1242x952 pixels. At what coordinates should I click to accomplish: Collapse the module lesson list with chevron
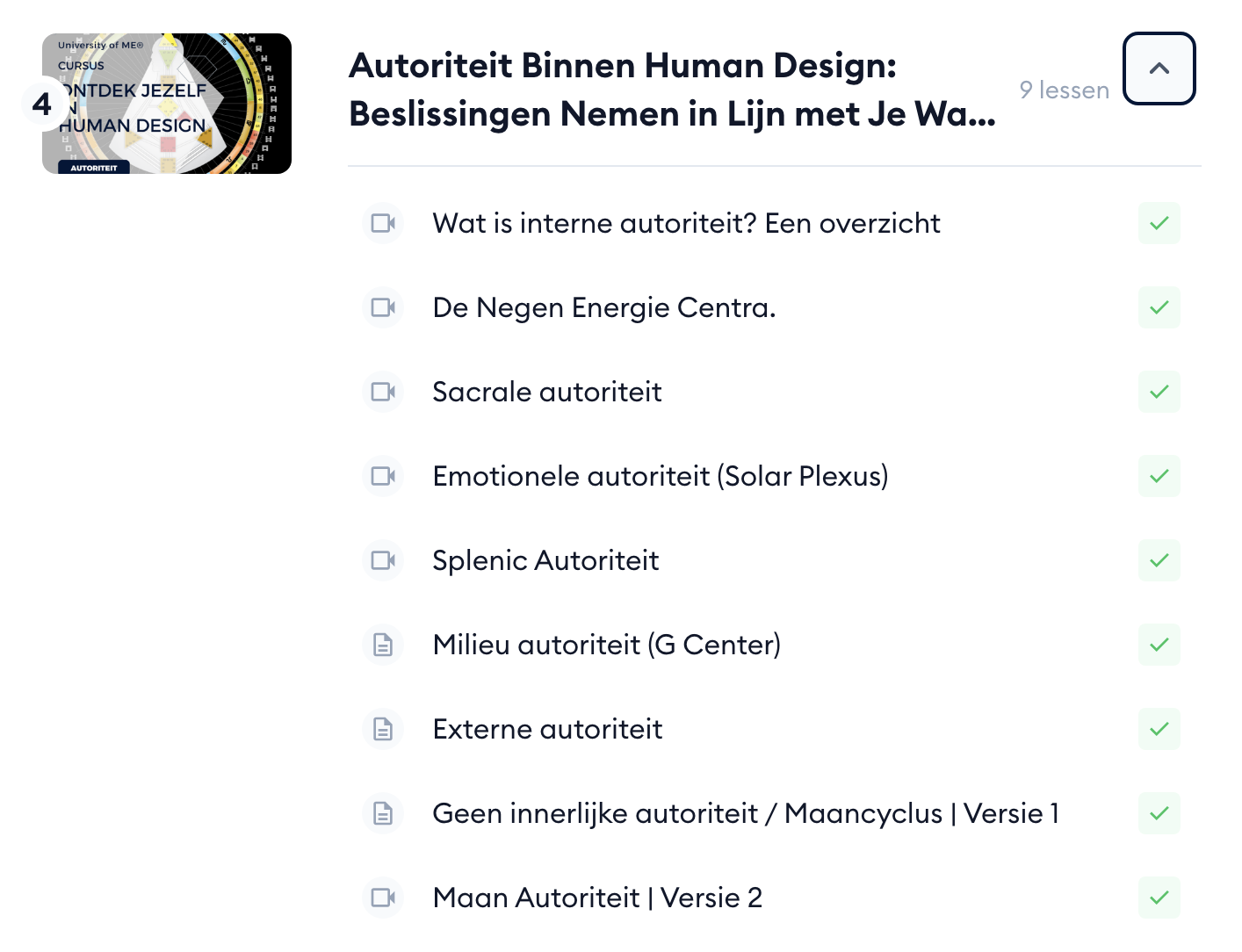pos(1159,69)
